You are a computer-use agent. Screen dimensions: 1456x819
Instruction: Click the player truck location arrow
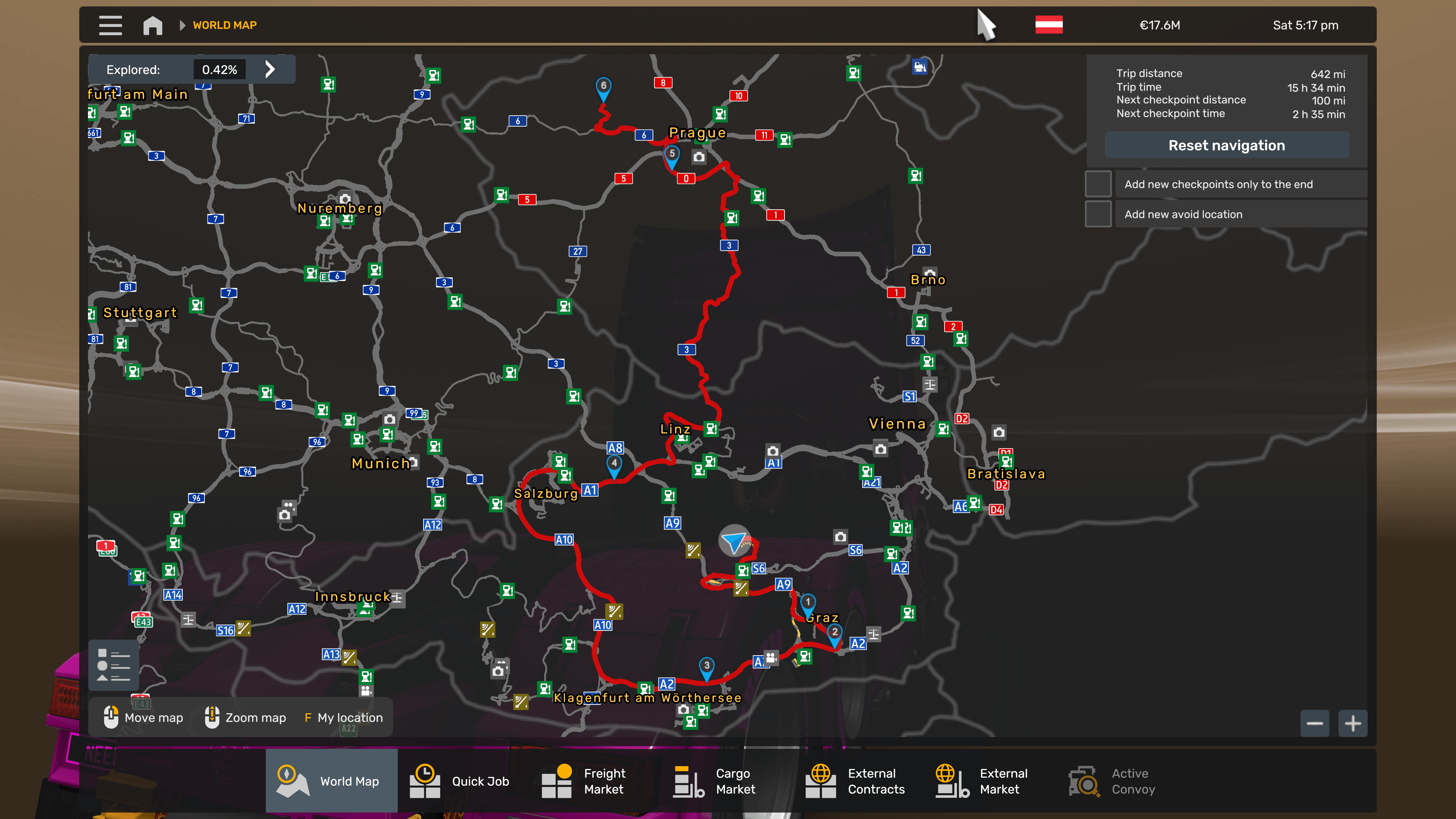[734, 541]
